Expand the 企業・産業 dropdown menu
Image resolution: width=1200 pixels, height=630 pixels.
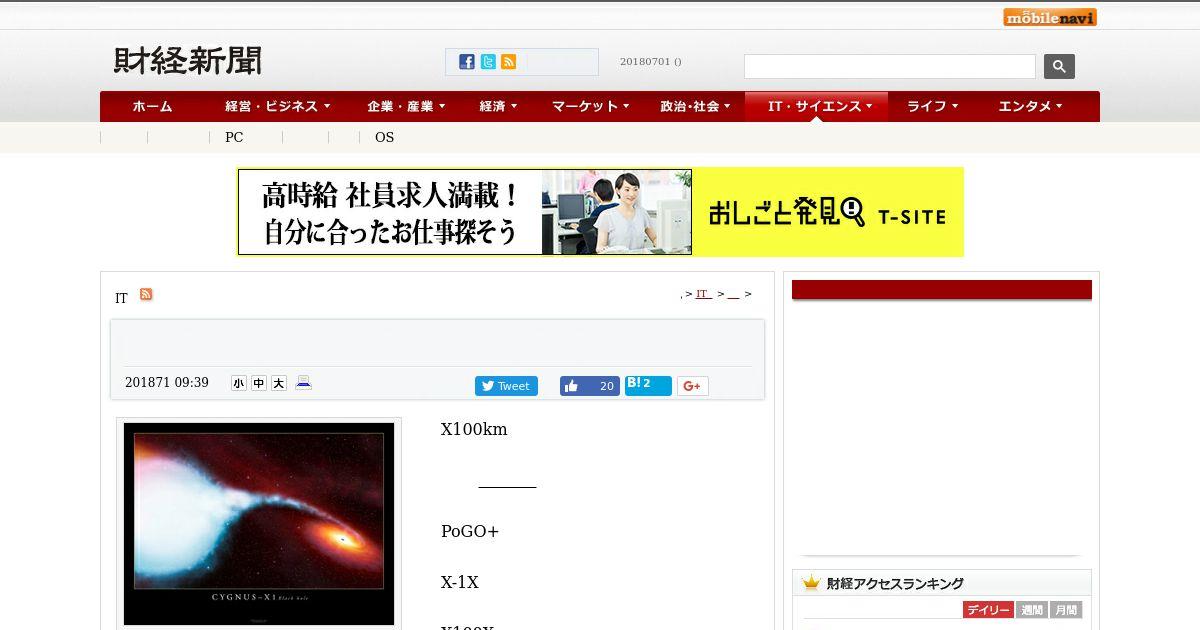pyautogui.click(x=406, y=106)
